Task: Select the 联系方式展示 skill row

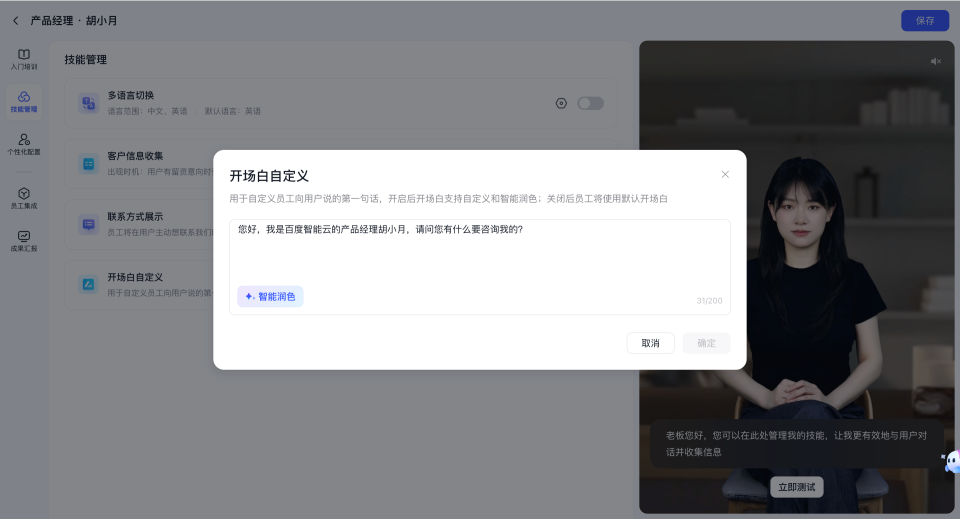Action: tap(140, 223)
